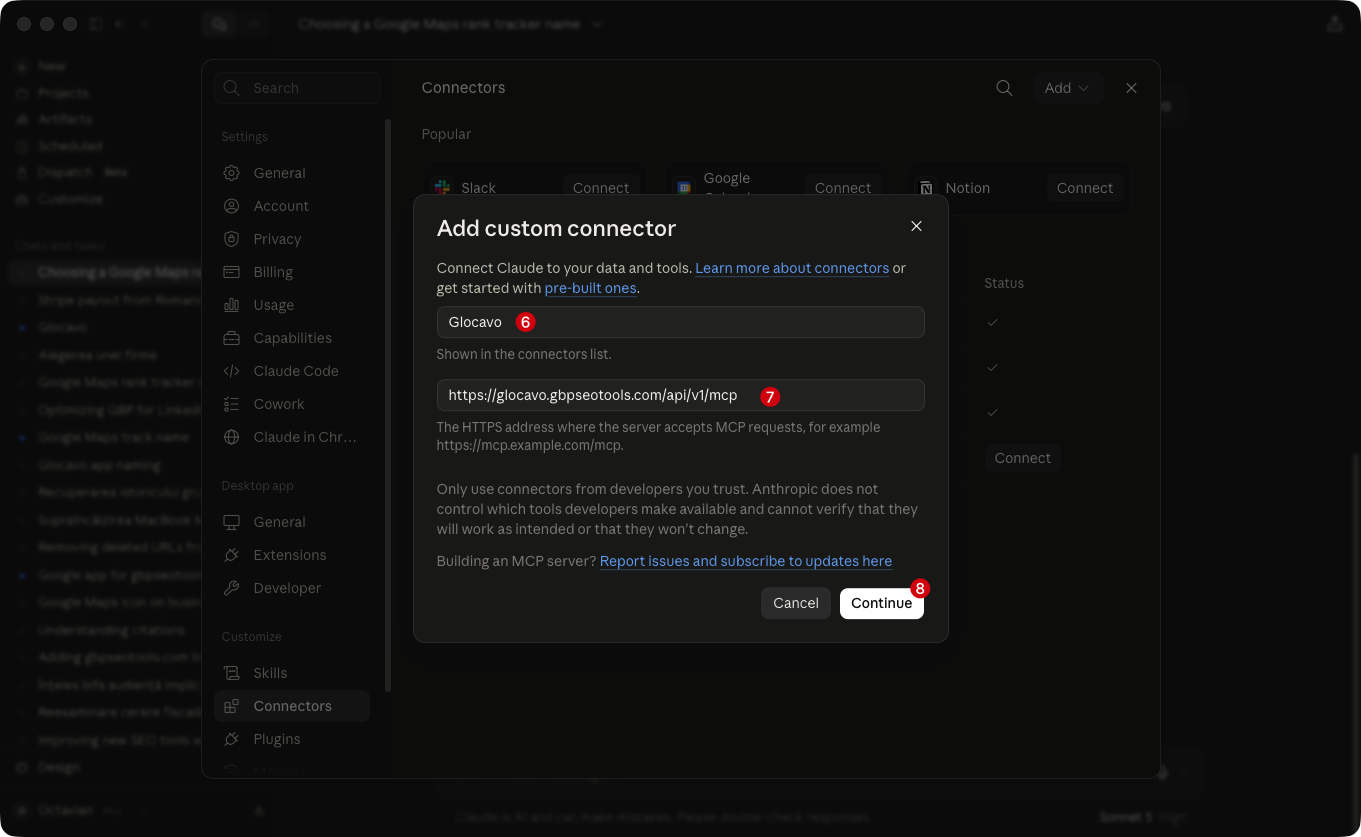Click the Account person icon in settings
The height and width of the screenshot is (837, 1361).
point(232,206)
